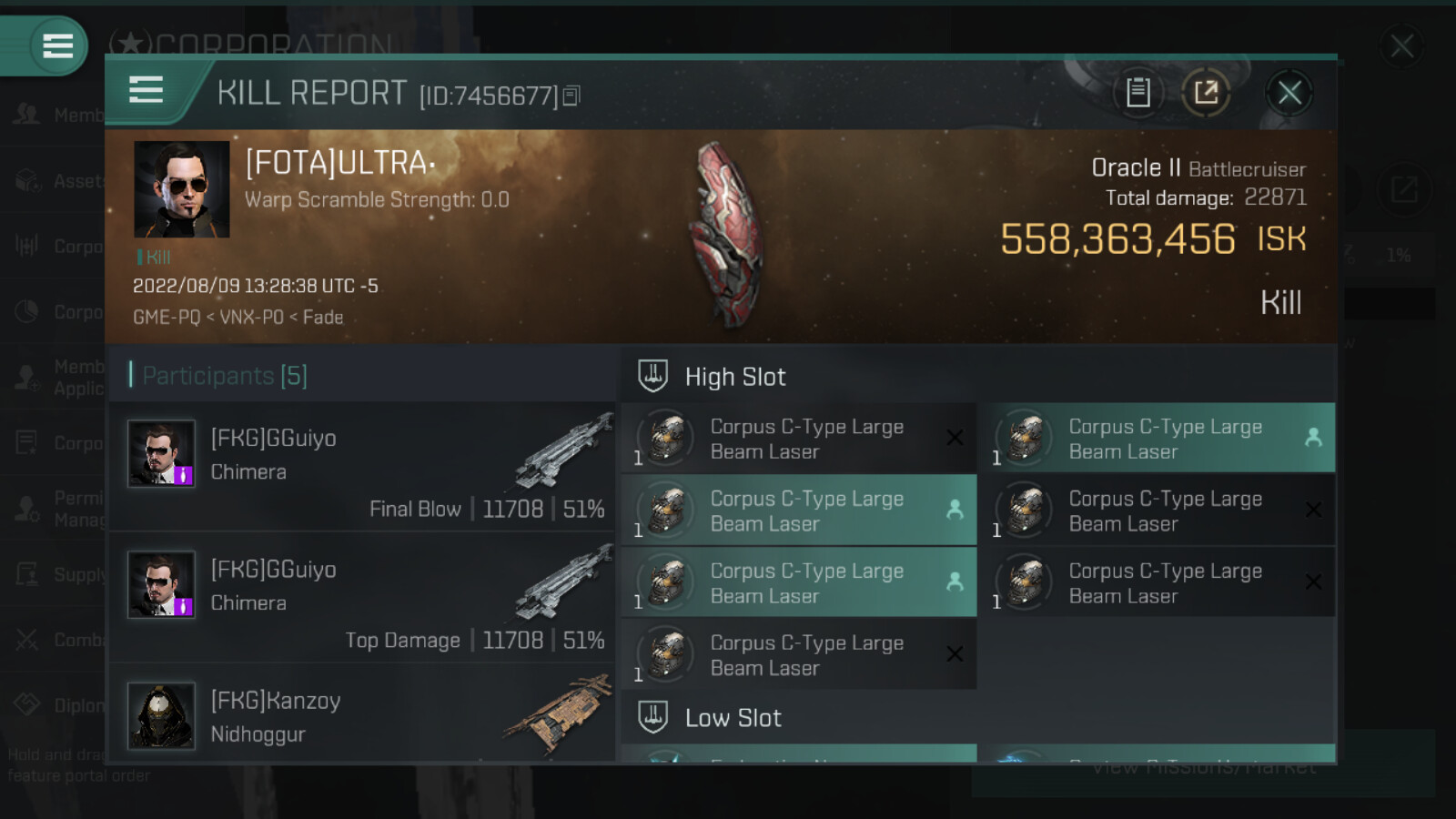Open GGuiyo Top Damage participant entry
The height and width of the screenshot is (819, 1456).
(362, 597)
